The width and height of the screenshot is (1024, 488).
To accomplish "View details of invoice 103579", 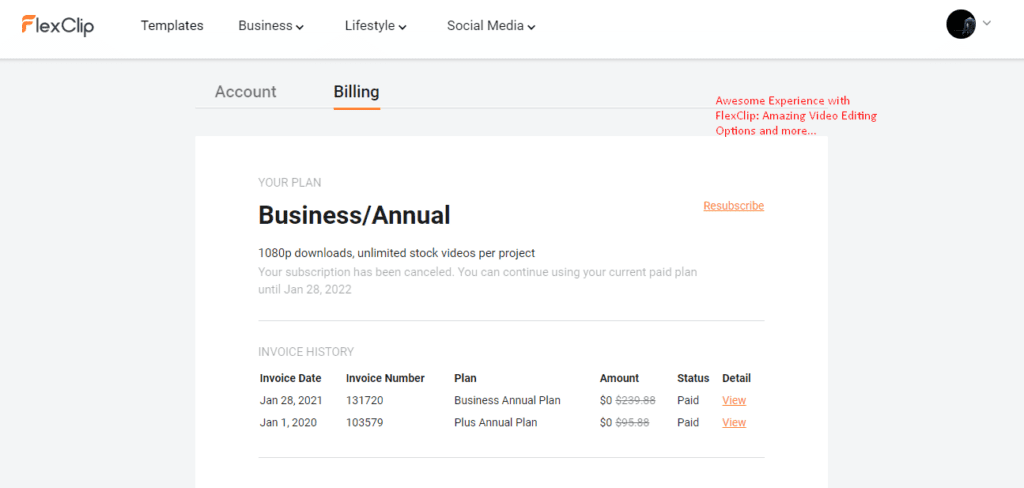I will coord(734,423).
